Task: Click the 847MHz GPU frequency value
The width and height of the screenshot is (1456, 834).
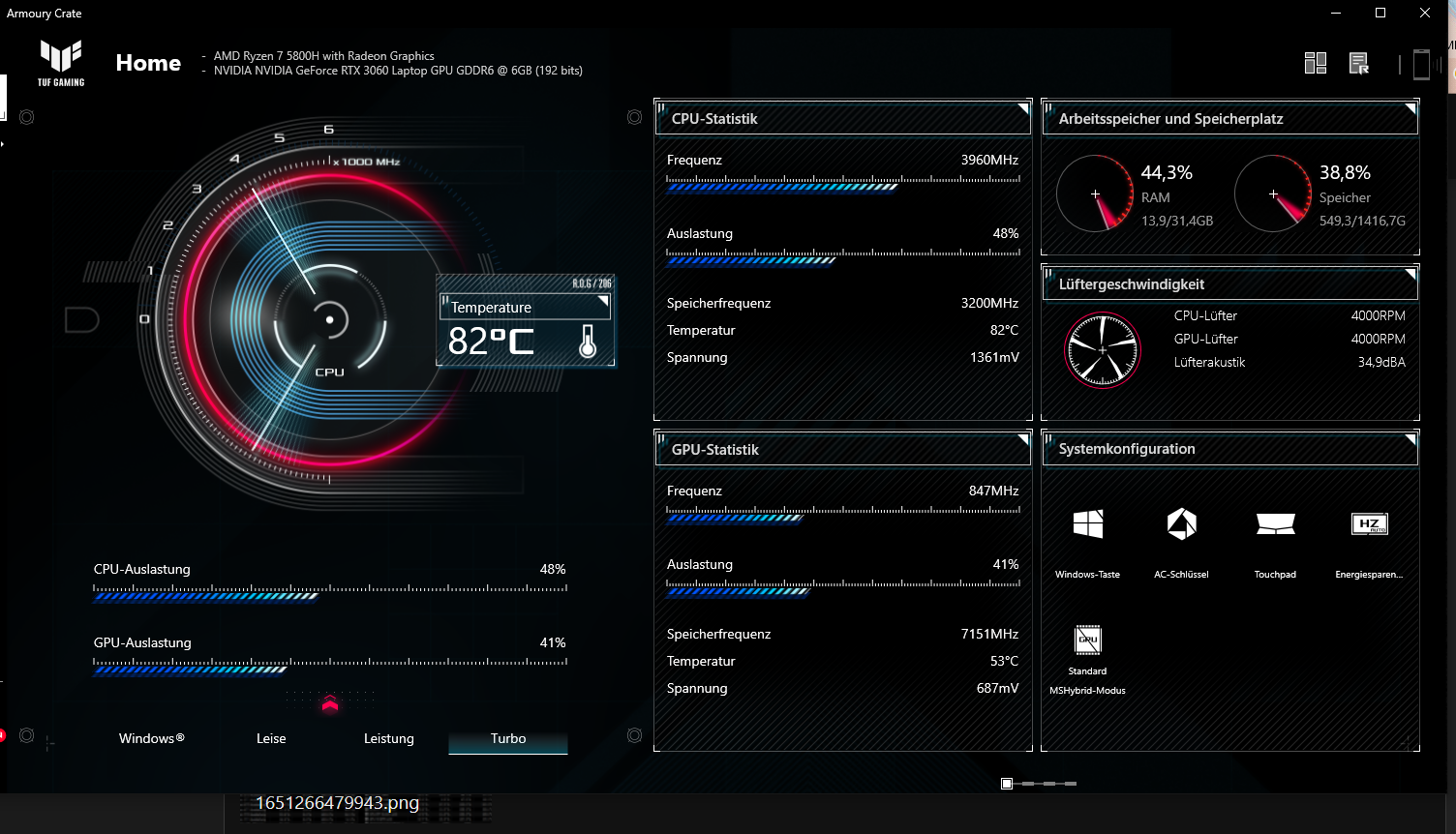Action: point(993,491)
